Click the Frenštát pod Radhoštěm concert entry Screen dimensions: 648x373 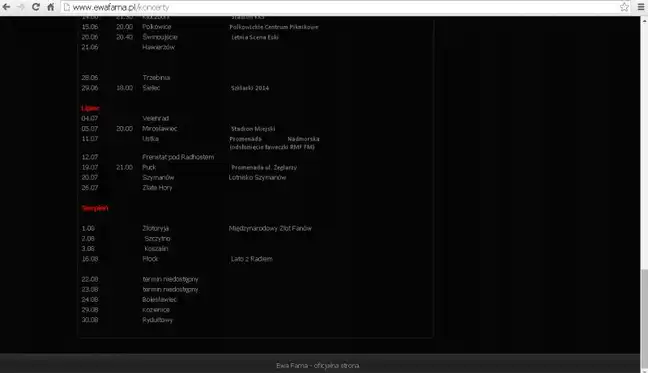(178, 157)
